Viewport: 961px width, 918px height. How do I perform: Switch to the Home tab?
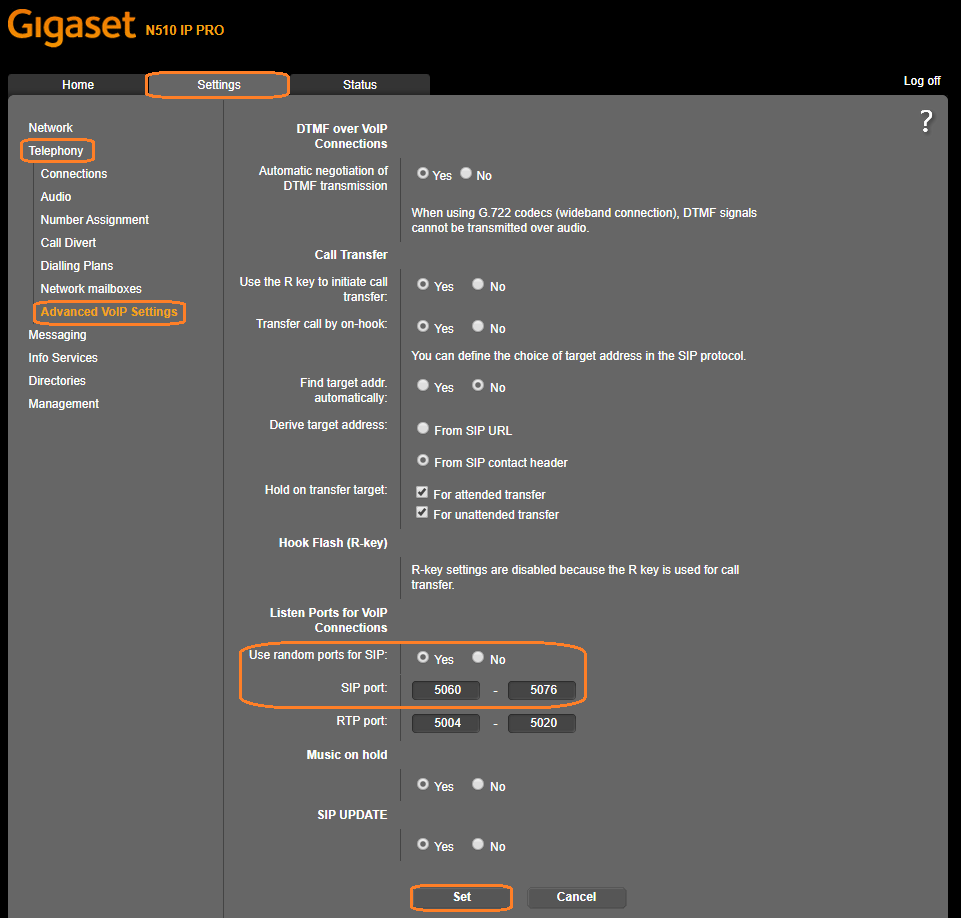78,85
